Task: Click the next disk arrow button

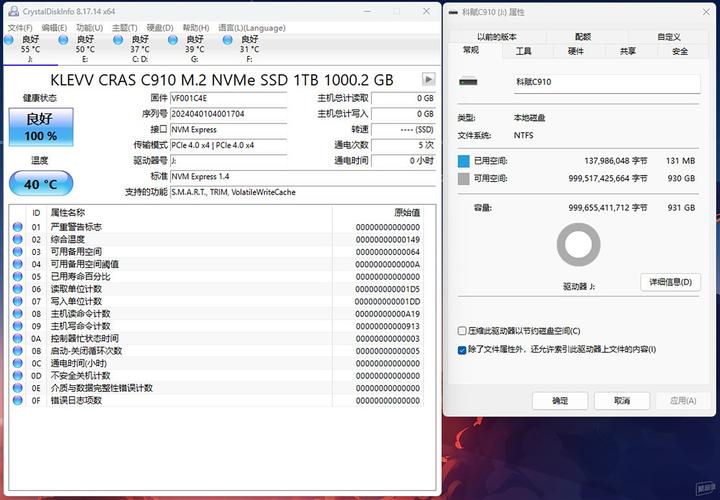Action: (428, 79)
